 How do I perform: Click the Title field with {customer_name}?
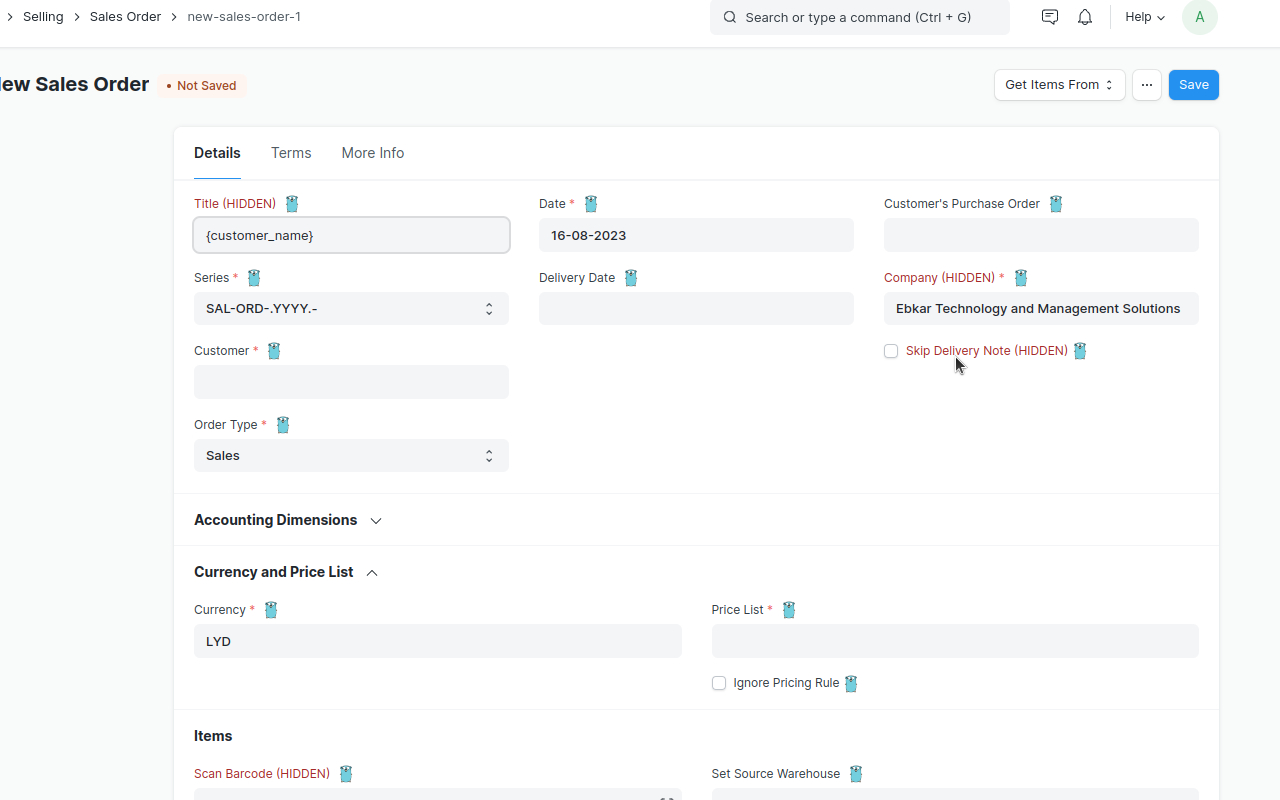coord(351,235)
